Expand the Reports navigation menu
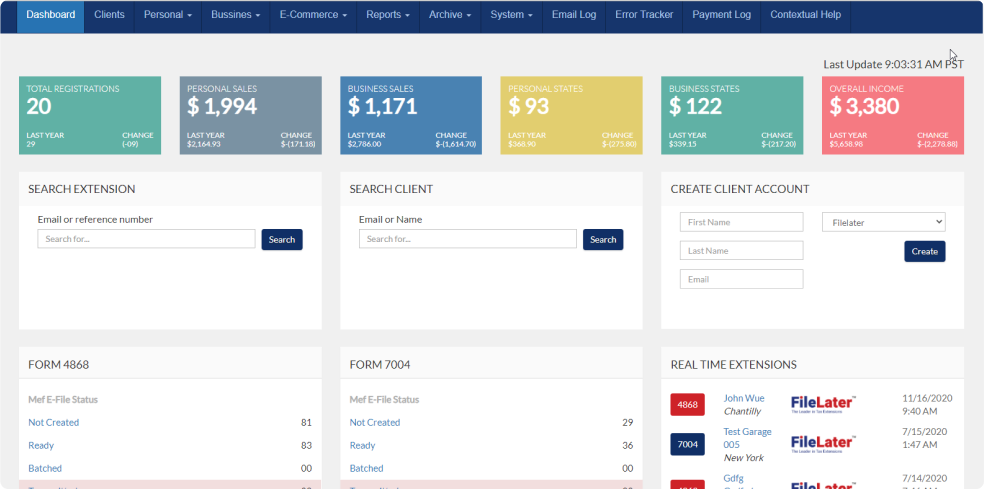Image resolution: width=984 pixels, height=489 pixels. click(x=387, y=15)
